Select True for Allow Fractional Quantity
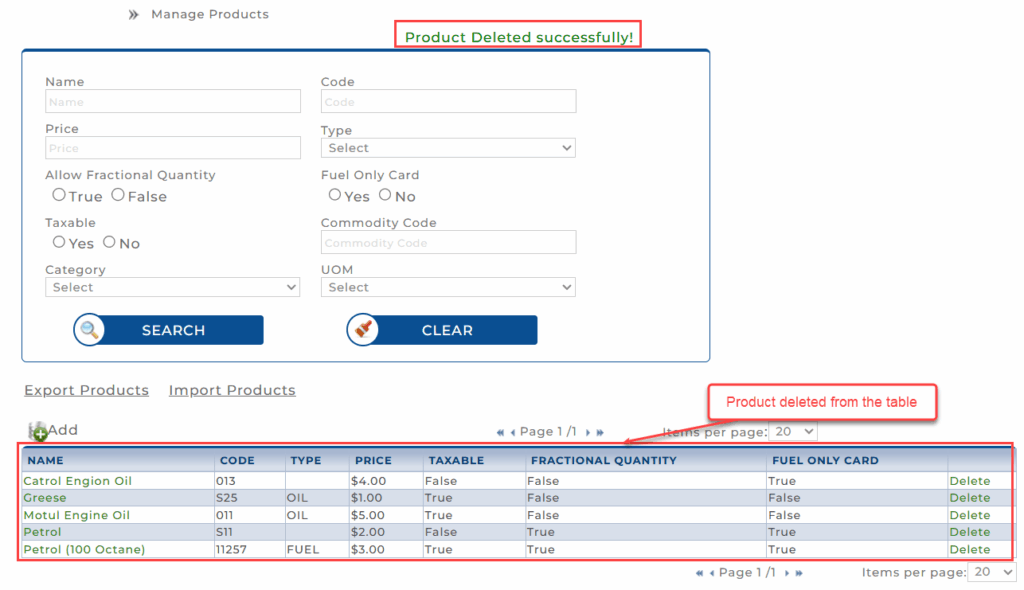The width and height of the screenshot is (1024, 590). [x=59, y=195]
